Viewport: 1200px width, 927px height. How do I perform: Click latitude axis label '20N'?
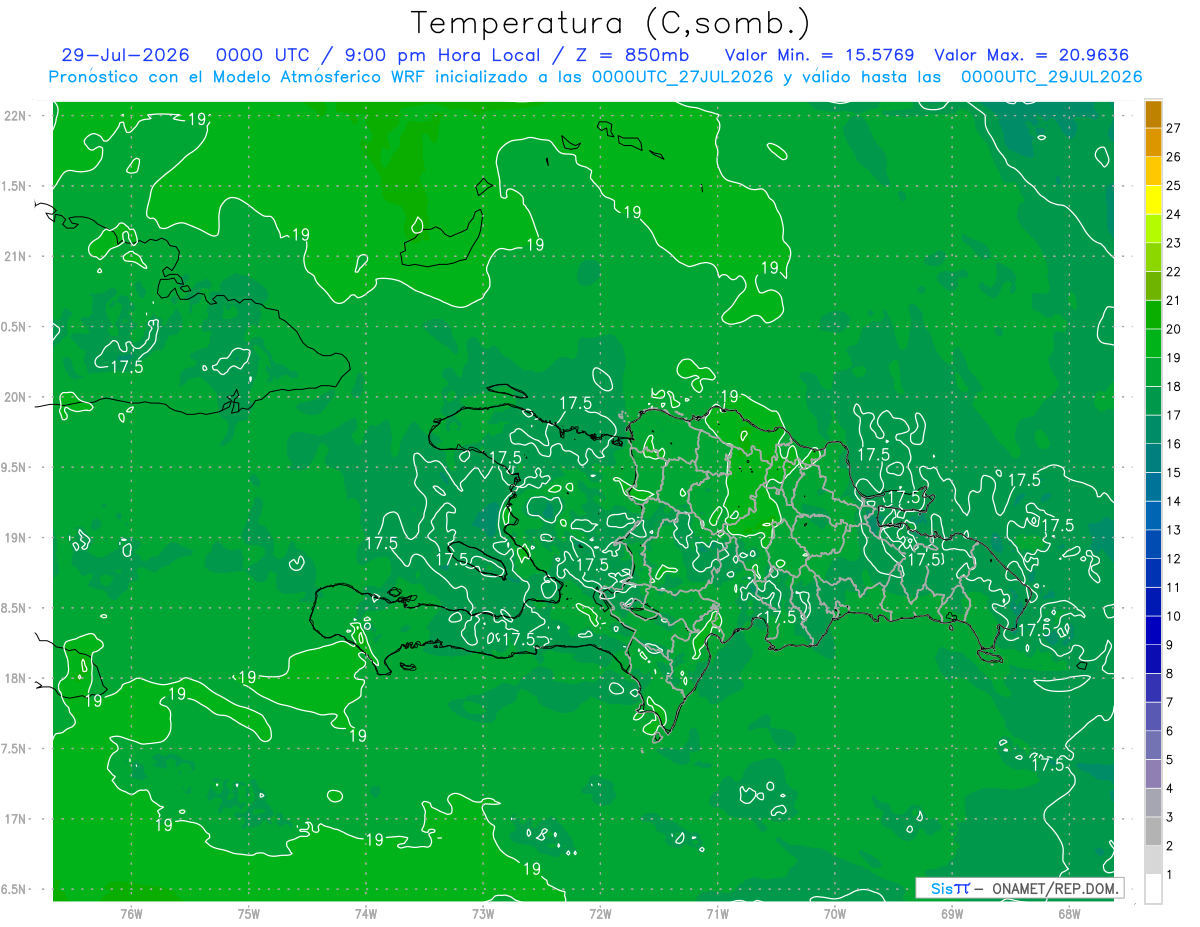[15, 397]
